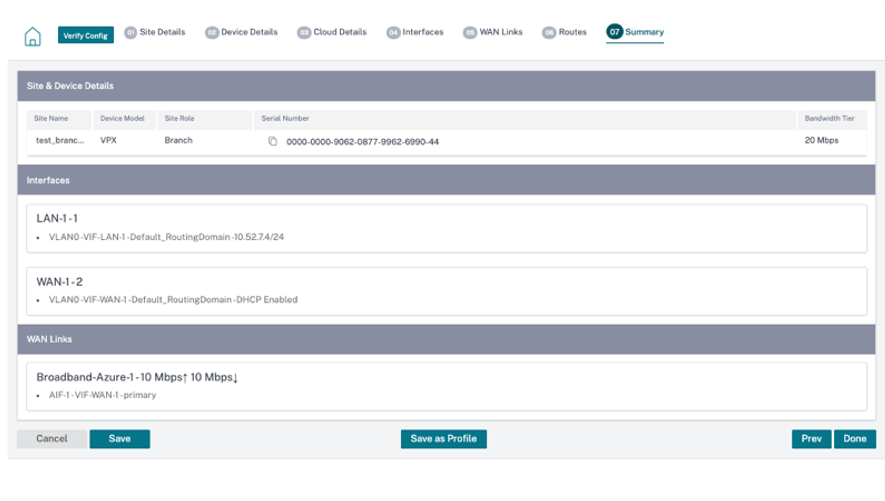Go back with the Prev button
Viewport: 885px width, 501px height.
(x=811, y=438)
